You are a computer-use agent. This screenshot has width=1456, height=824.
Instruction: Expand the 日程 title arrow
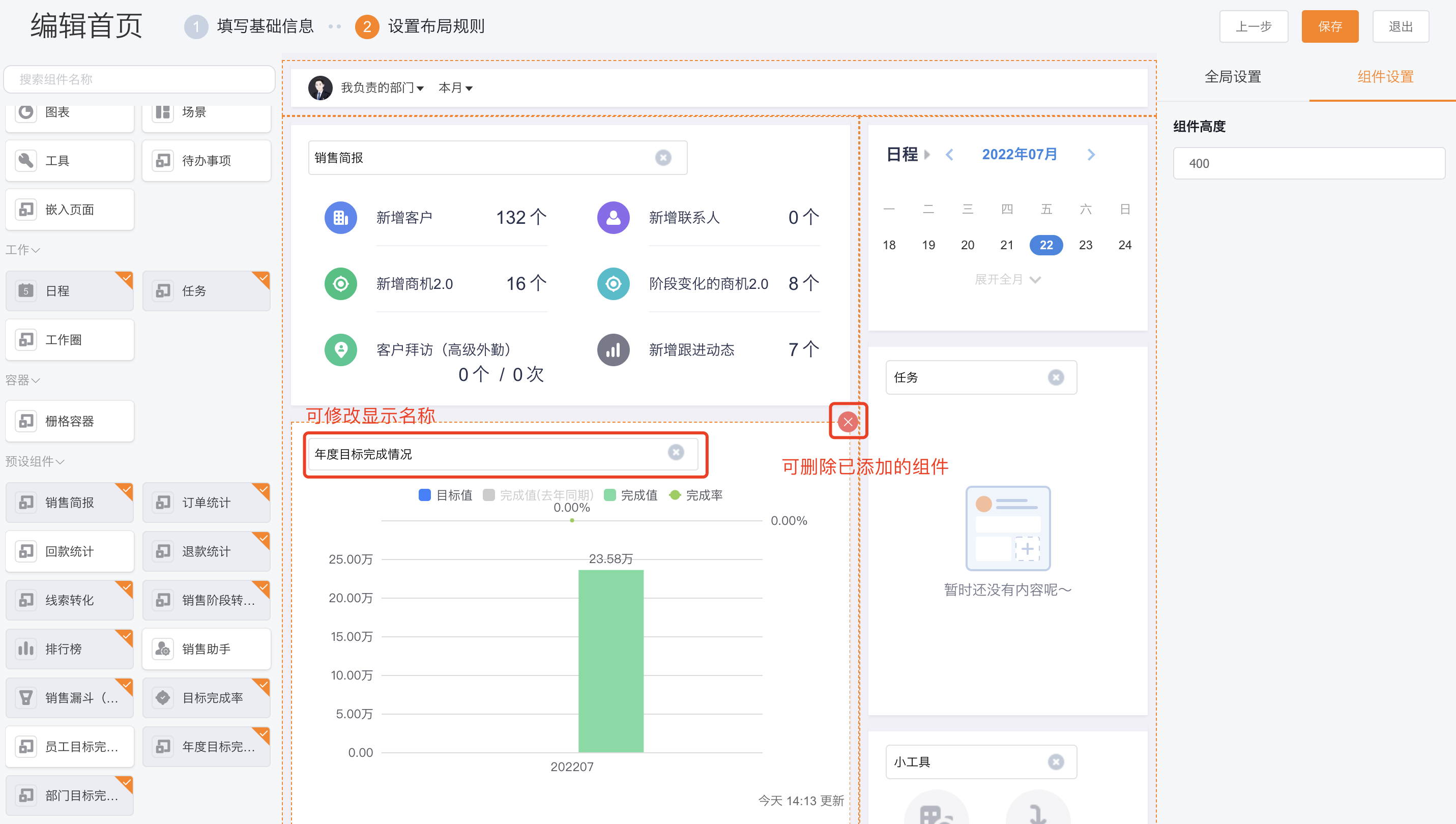926,155
